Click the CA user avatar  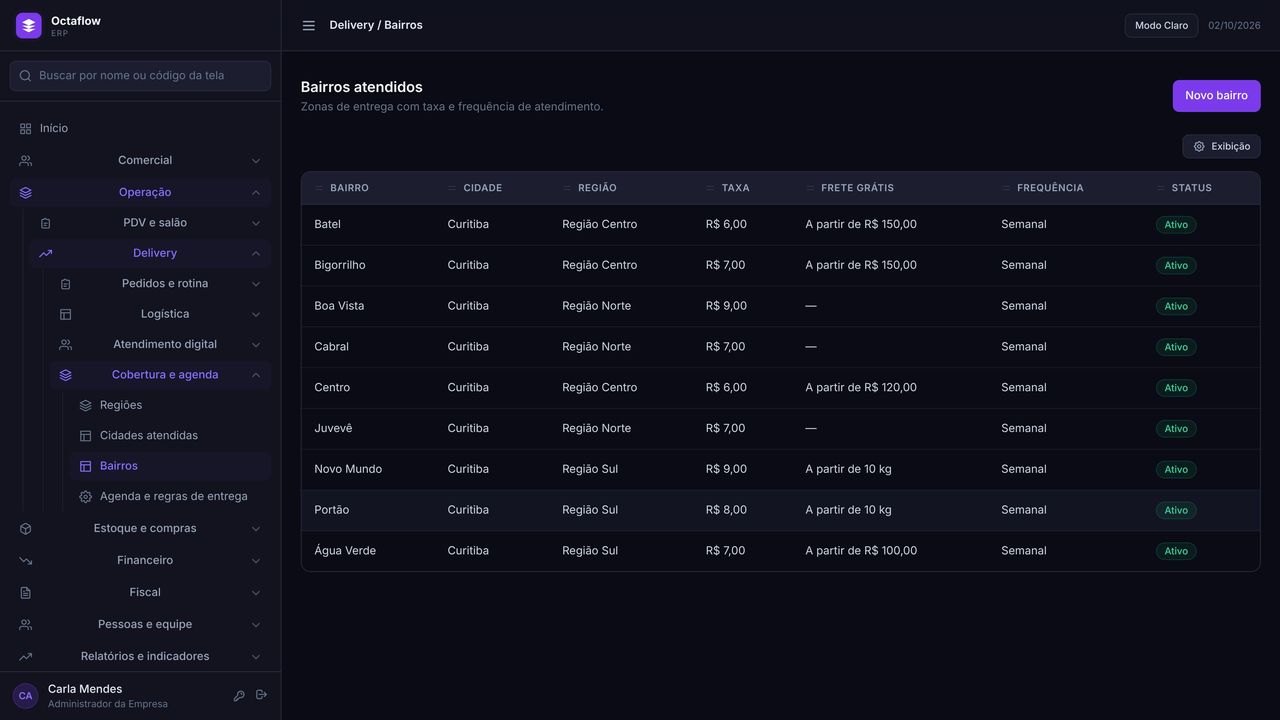pyautogui.click(x=25, y=696)
